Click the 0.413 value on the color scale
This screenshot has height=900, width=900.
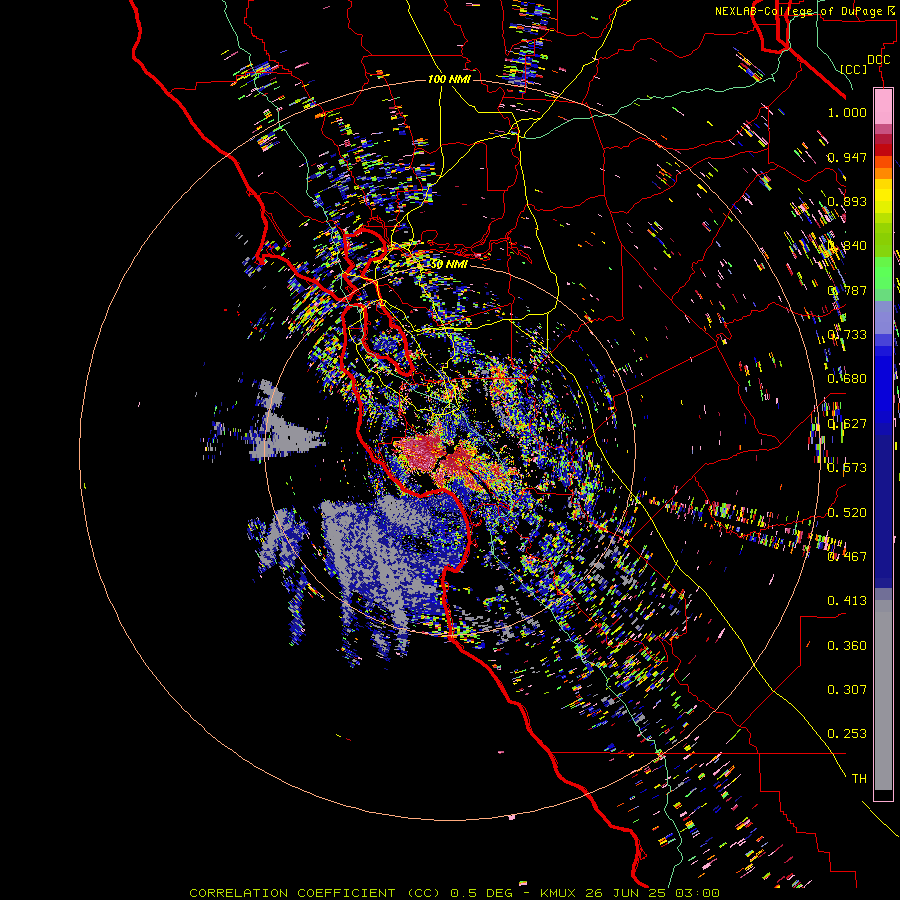[847, 601]
